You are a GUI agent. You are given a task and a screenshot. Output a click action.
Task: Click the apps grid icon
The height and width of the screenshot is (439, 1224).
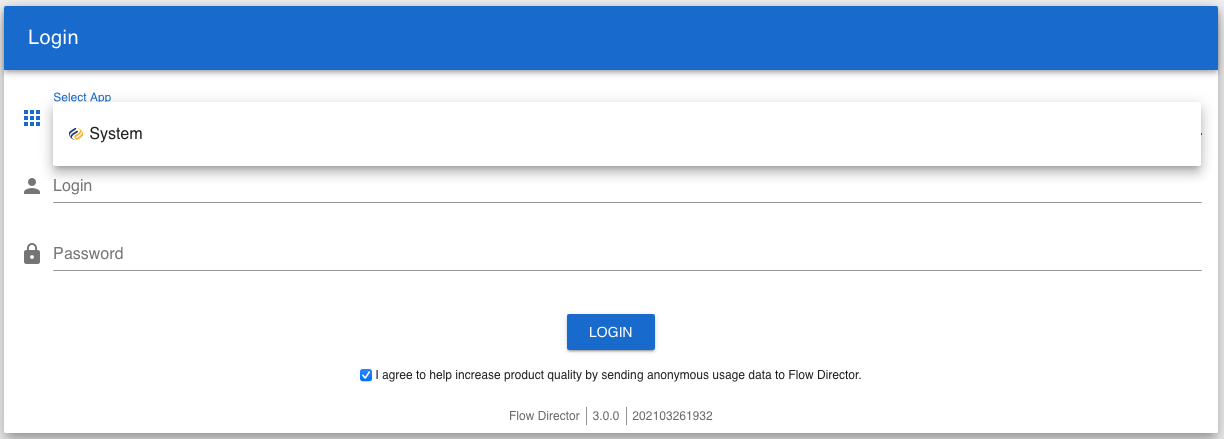tap(32, 118)
